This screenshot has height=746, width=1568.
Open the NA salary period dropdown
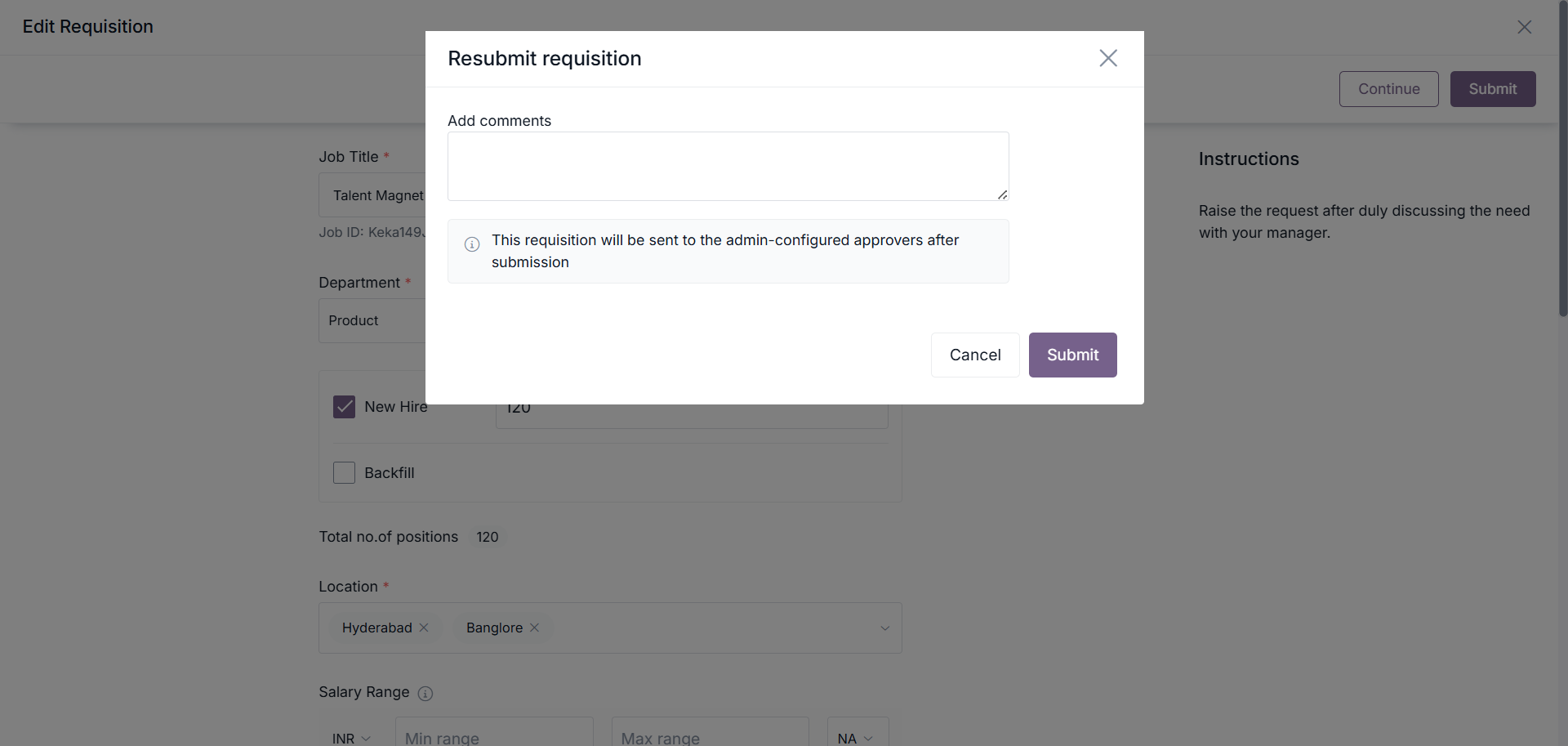click(856, 738)
